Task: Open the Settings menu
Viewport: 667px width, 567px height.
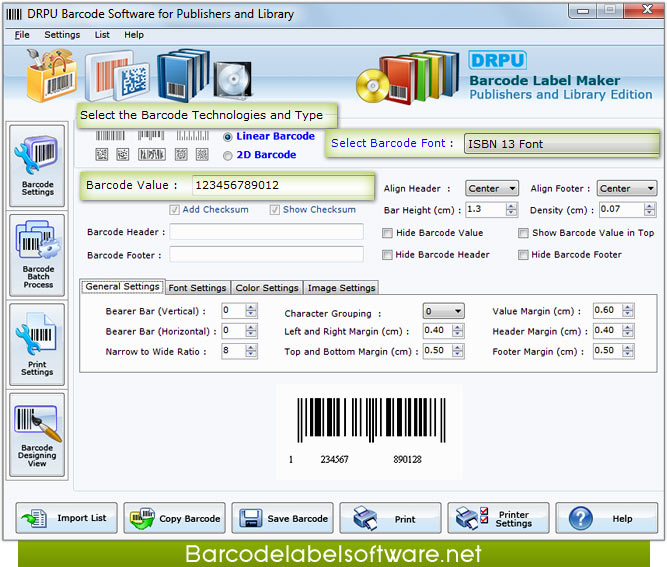Action: point(62,35)
